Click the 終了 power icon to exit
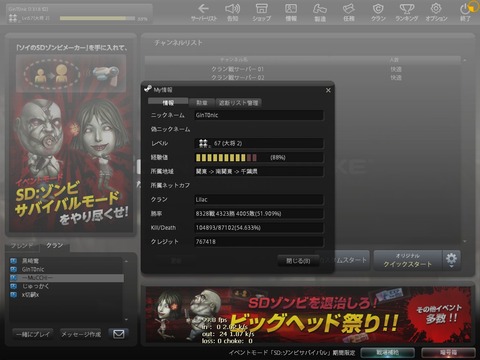 pos(465,13)
